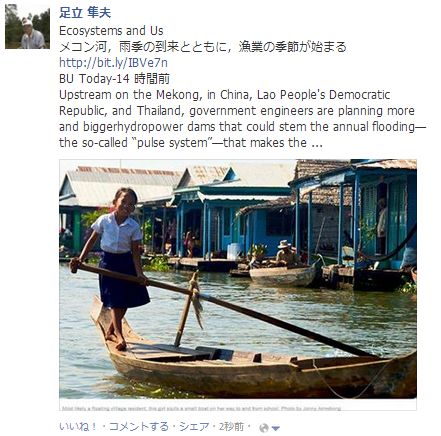Click the man in hat in background boat

pyautogui.click(x=286, y=254)
